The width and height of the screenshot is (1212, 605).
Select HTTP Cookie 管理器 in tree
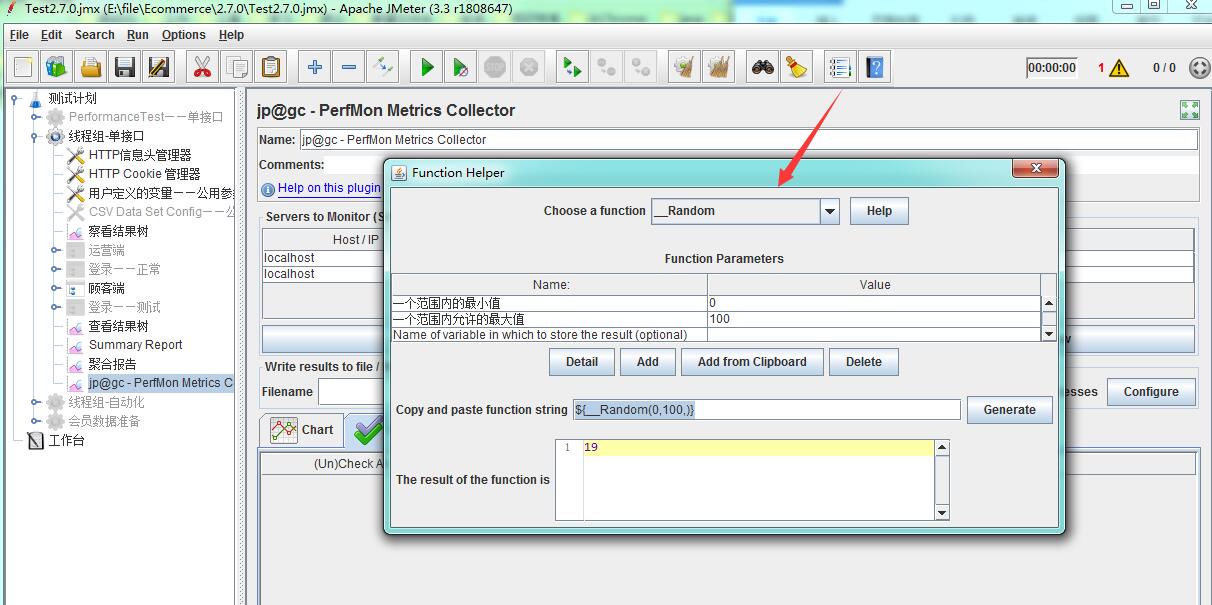[144, 174]
